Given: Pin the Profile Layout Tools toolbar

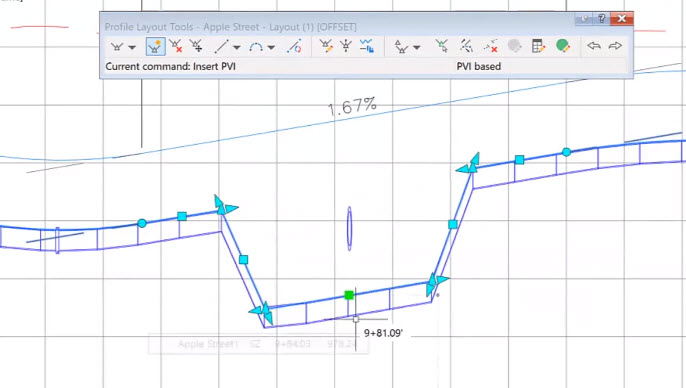Looking at the screenshot, I should tap(584, 19).
